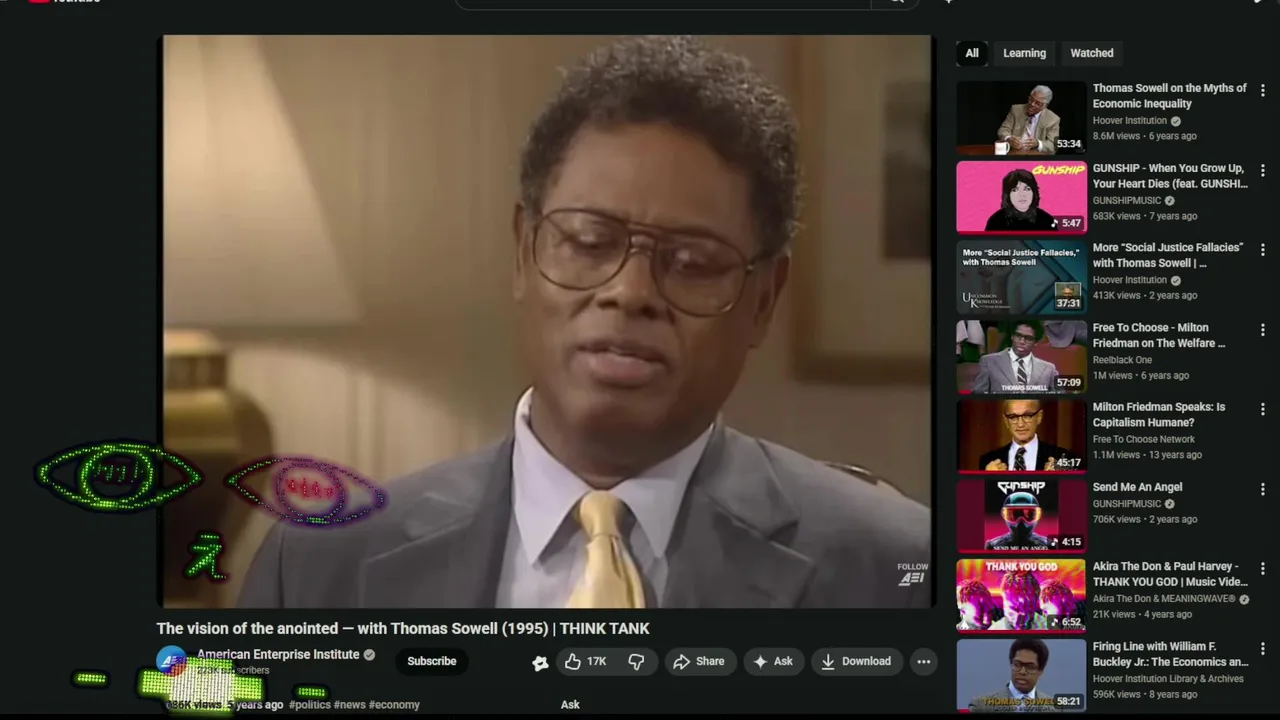This screenshot has height=720, width=1280.
Task: Open options menu for Send Me An Angel
Action: (x=1263, y=488)
